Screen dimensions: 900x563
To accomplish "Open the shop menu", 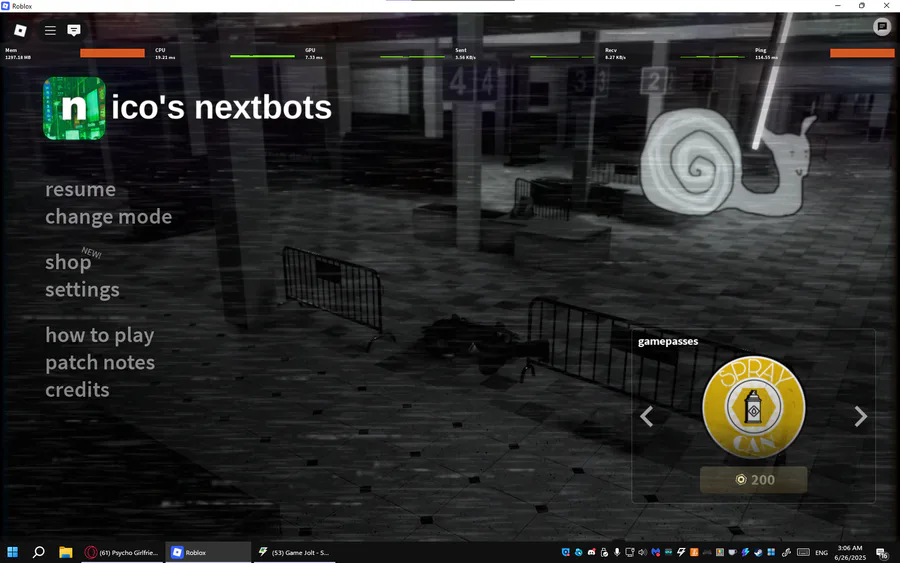I will tap(68, 262).
